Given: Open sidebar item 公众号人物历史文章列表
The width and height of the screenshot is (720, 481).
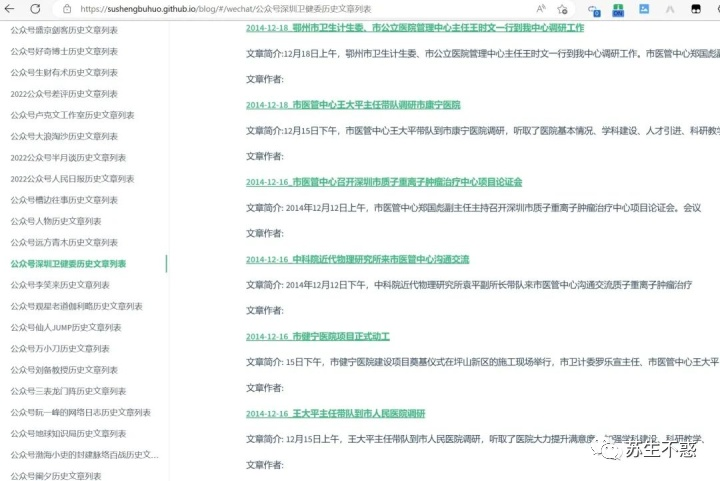Looking at the screenshot, I should coord(56,221).
